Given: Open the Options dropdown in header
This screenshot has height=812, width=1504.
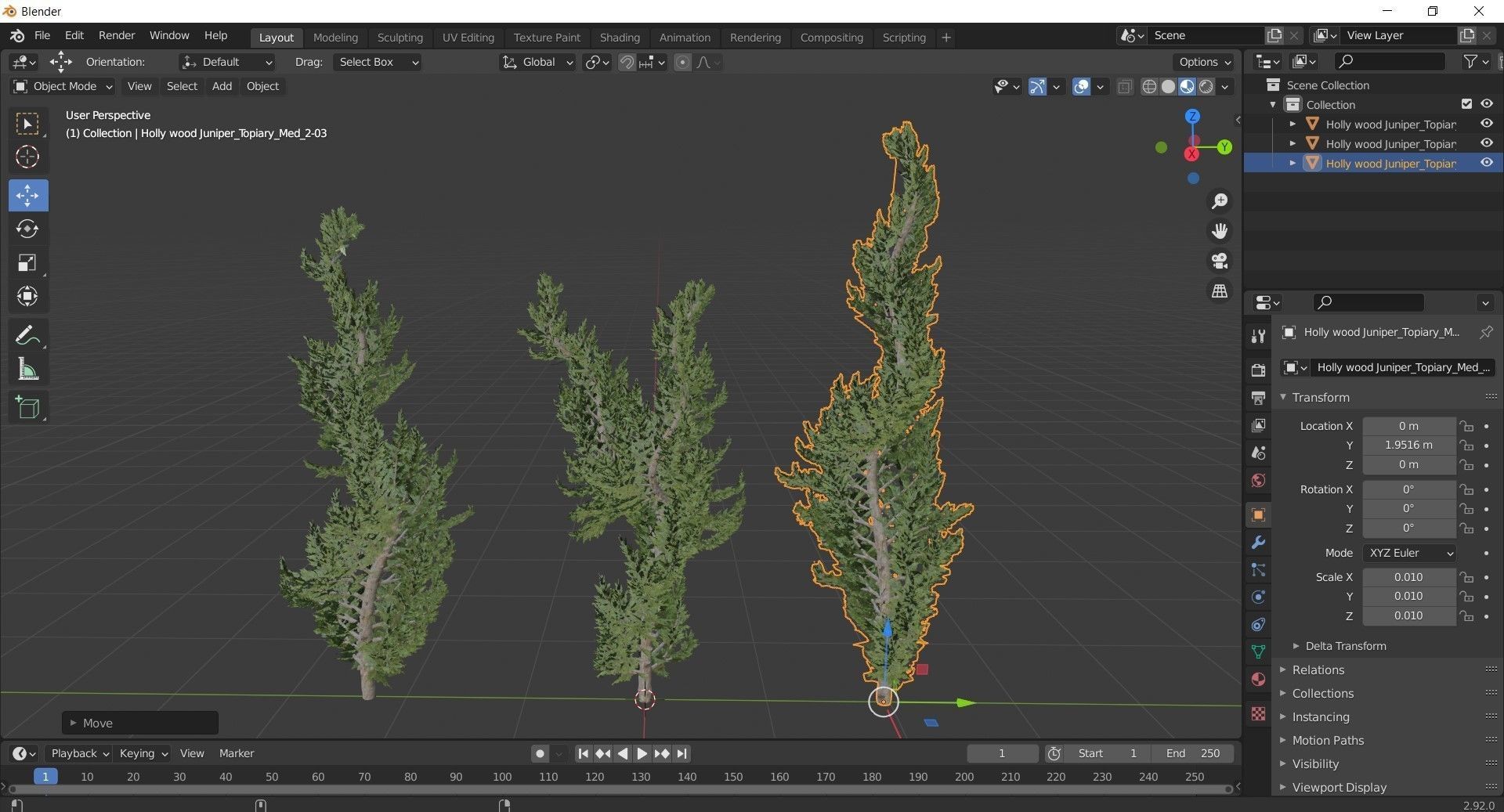Looking at the screenshot, I should click(1205, 62).
